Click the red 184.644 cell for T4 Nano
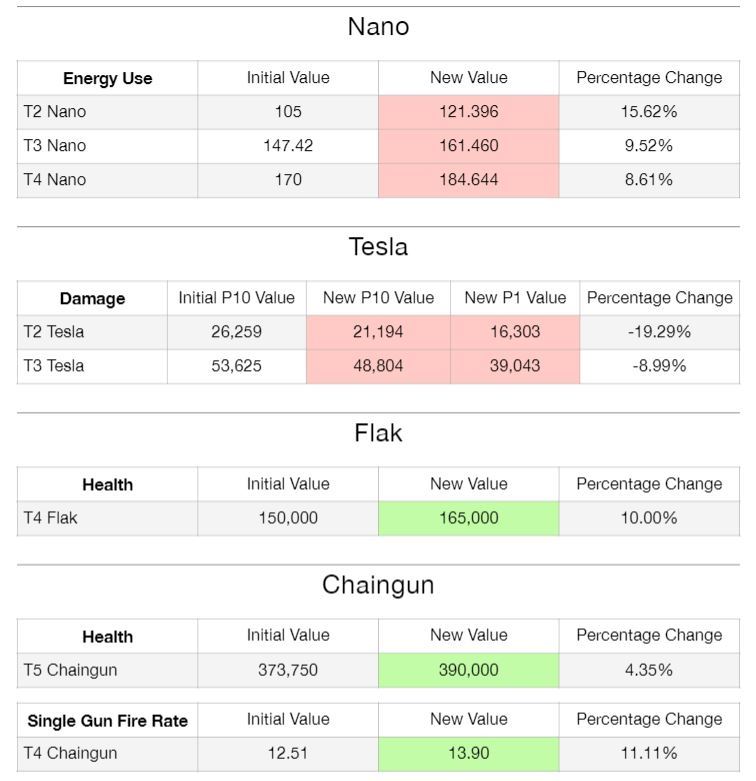The width and height of the screenshot is (756, 781). 468,180
